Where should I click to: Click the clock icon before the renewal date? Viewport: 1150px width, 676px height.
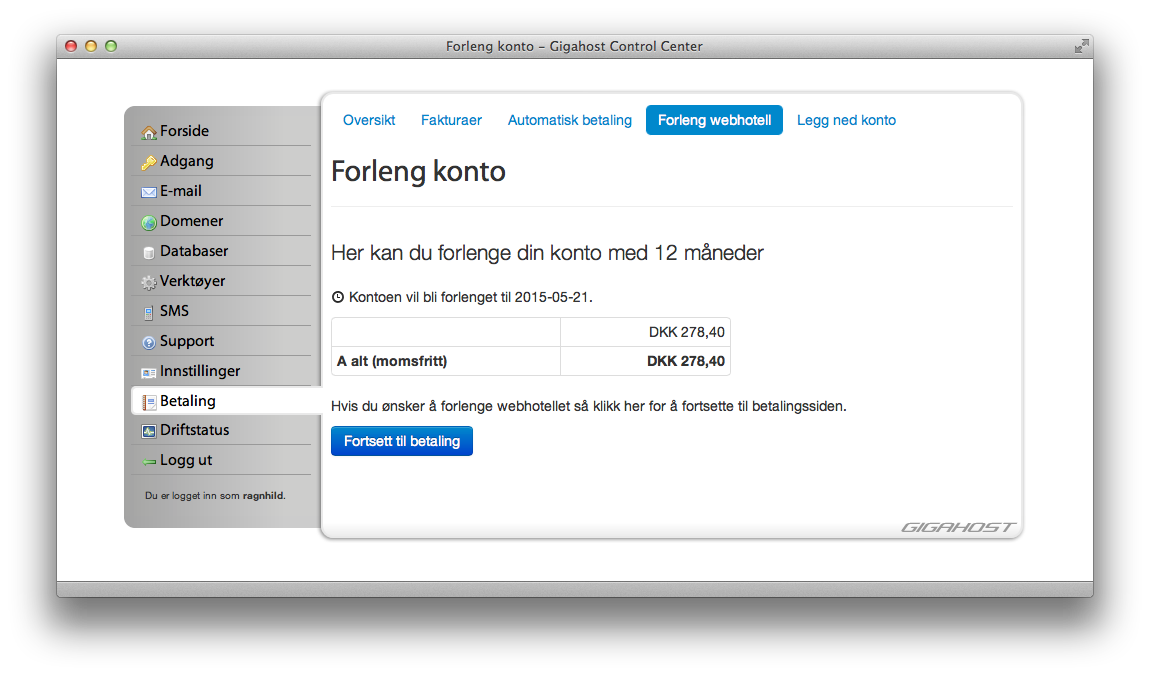click(x=338, y=297)
